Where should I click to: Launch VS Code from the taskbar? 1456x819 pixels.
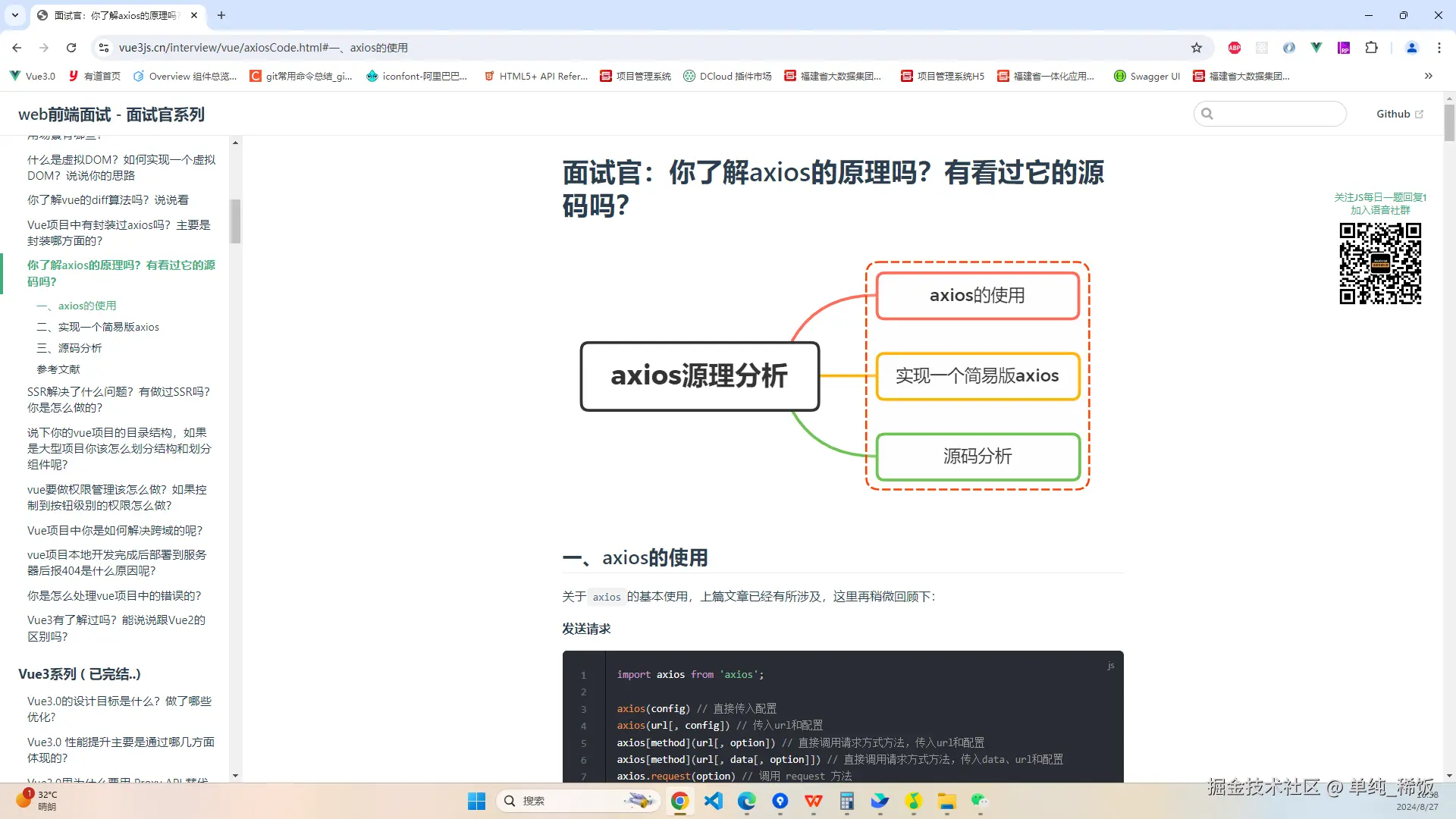pos(714,801)
